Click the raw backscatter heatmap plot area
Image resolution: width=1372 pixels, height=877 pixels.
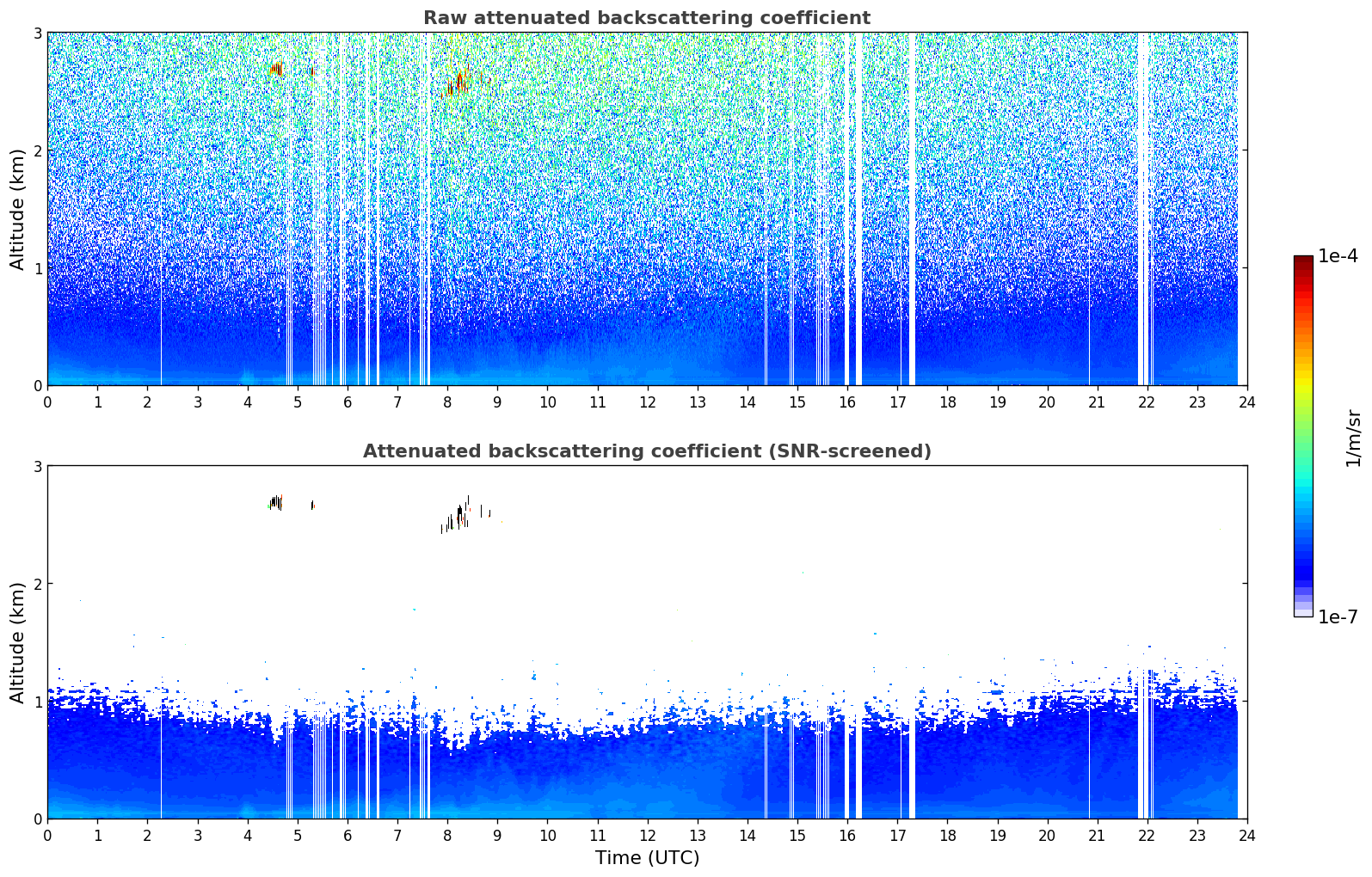tap(647, 209)
